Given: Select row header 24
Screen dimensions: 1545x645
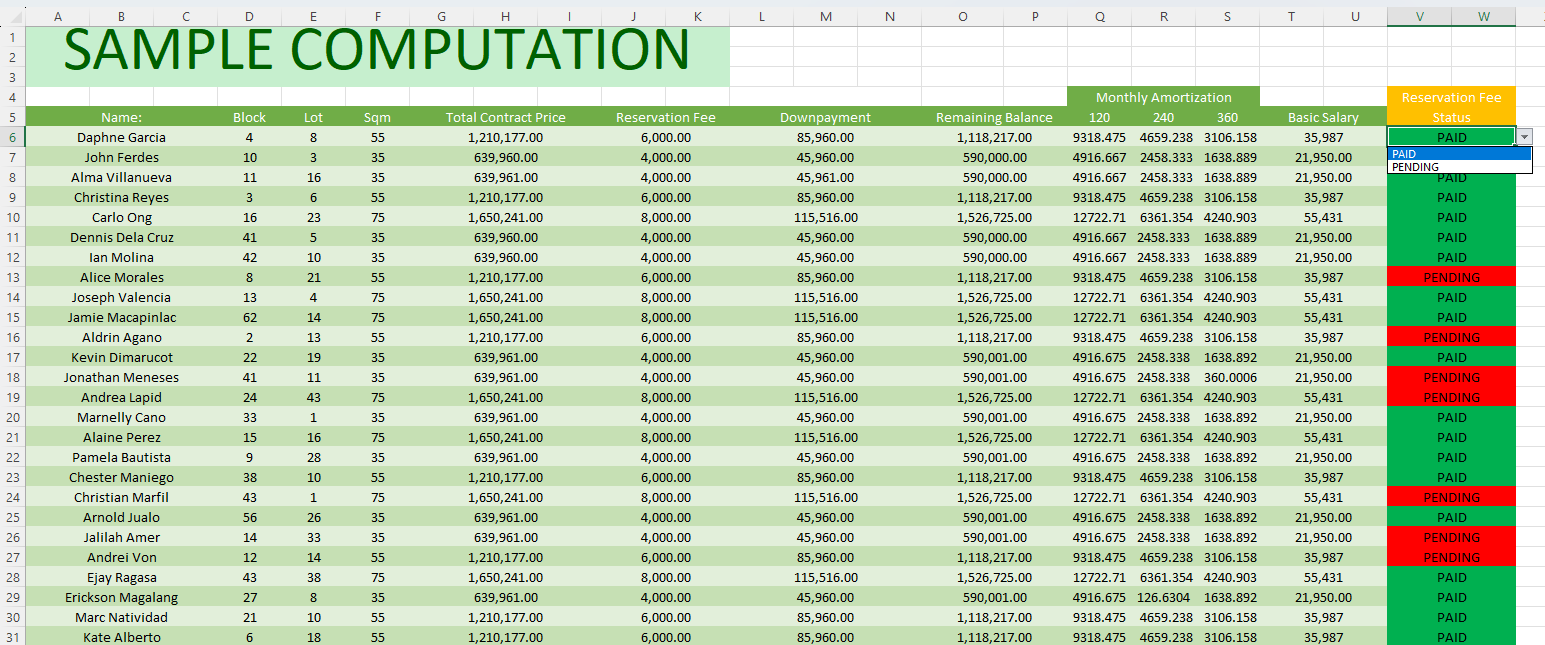Looking at the screenshot, I should pyautogui.click(x=12, y=497).
